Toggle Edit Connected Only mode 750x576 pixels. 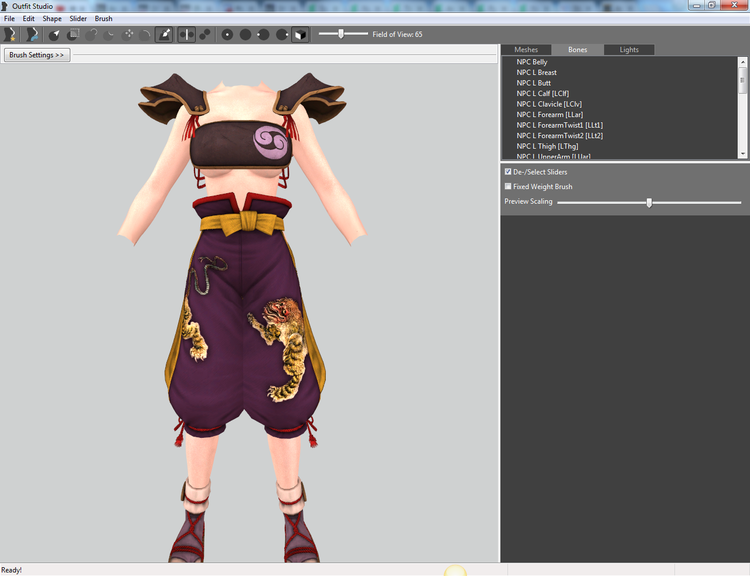(205, 34)
